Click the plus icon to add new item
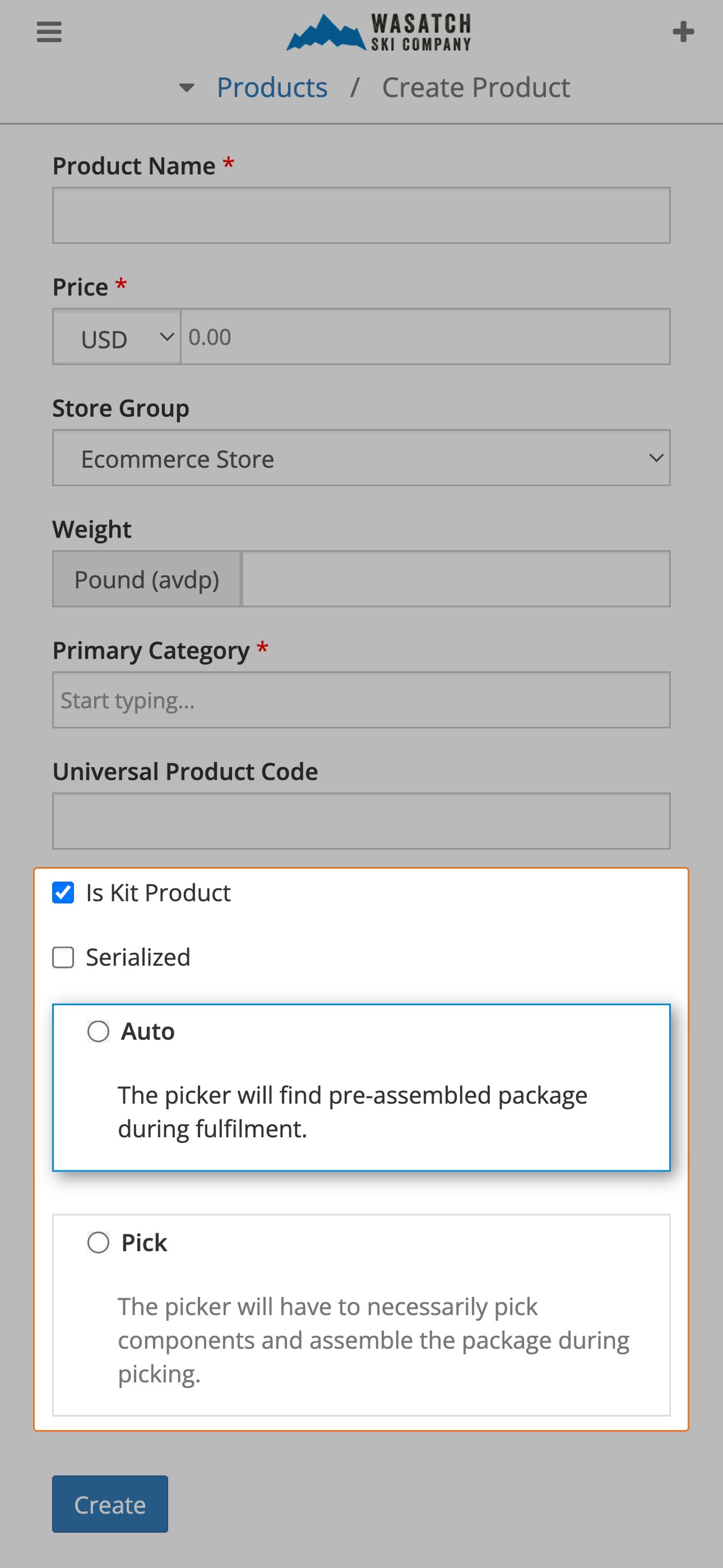The width and height of the screenshot is (723, 1568). coord(684,30)
